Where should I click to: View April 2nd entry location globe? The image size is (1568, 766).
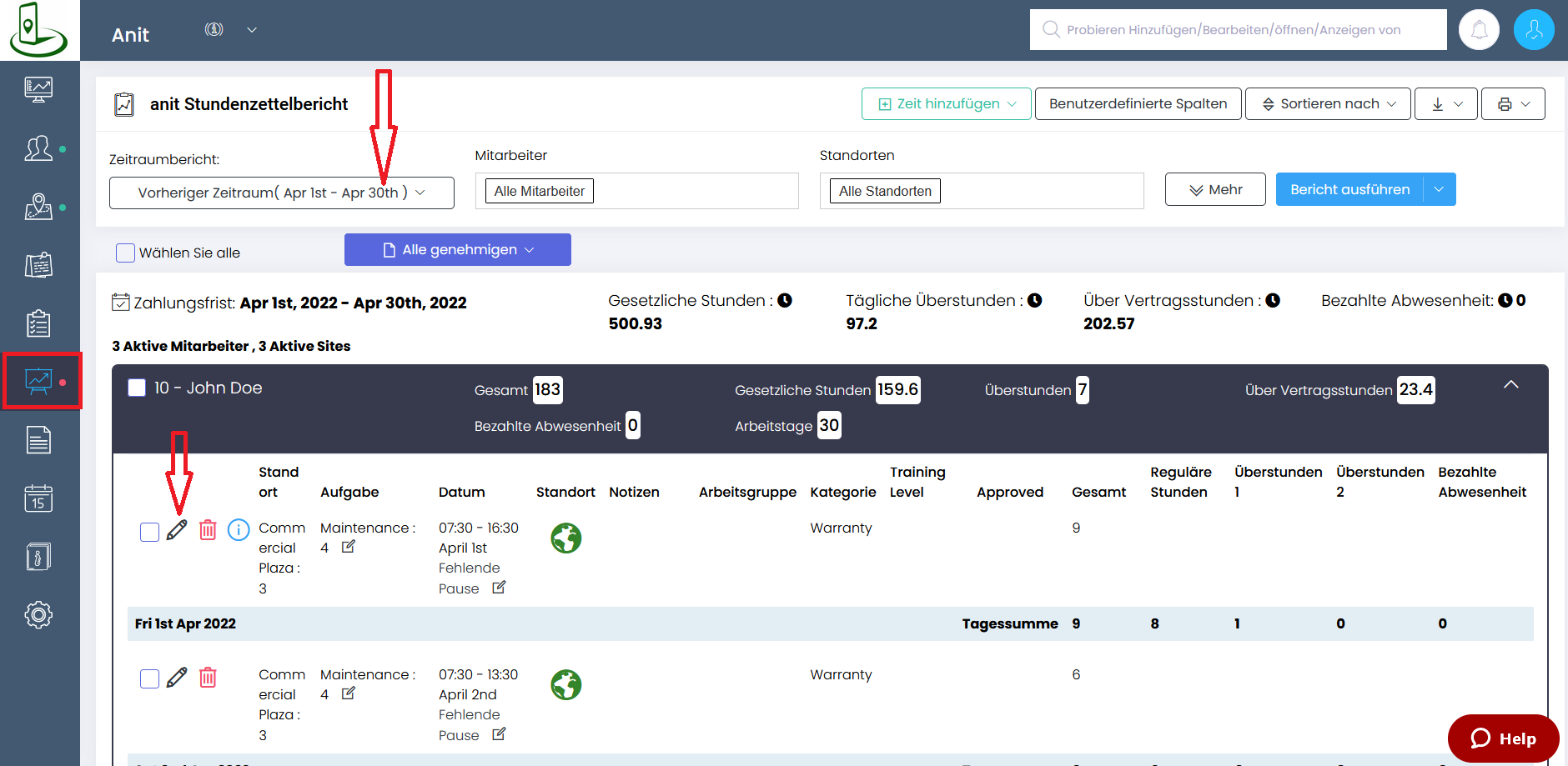pyautogui.click(x=566, y=685)
